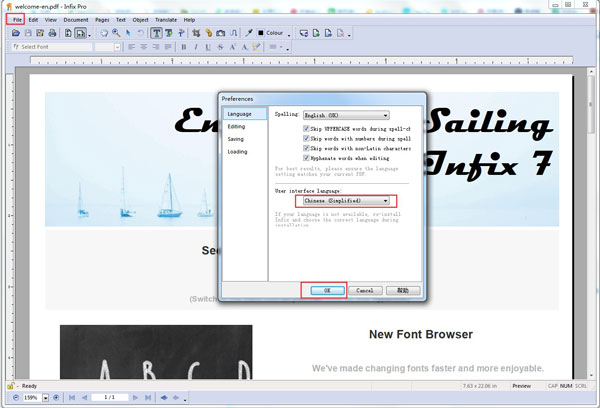Screen dimensions: 600x408
Task: Click the black Colour swatch
Action: point(261,33)
